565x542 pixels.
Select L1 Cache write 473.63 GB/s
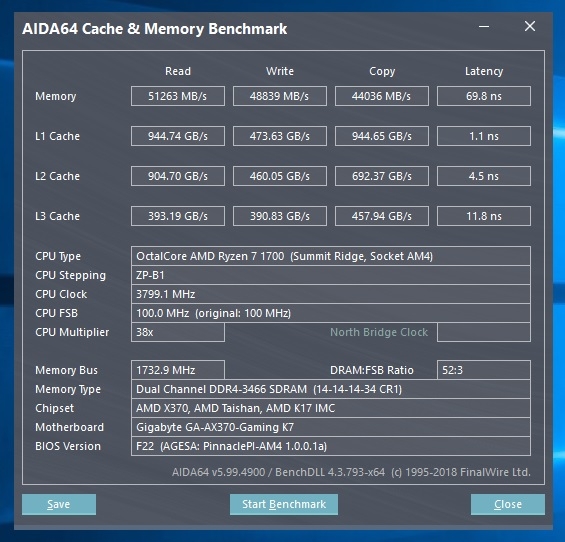pyautogui.click(x=280, y=136)
